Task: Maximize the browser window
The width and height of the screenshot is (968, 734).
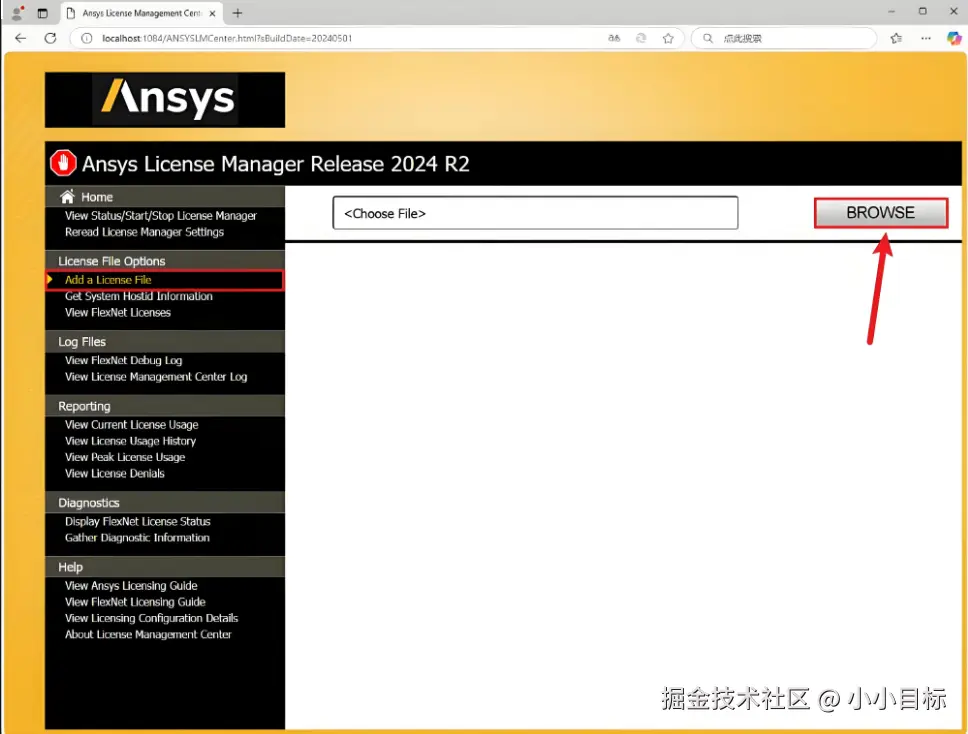Action: point(922,11)
